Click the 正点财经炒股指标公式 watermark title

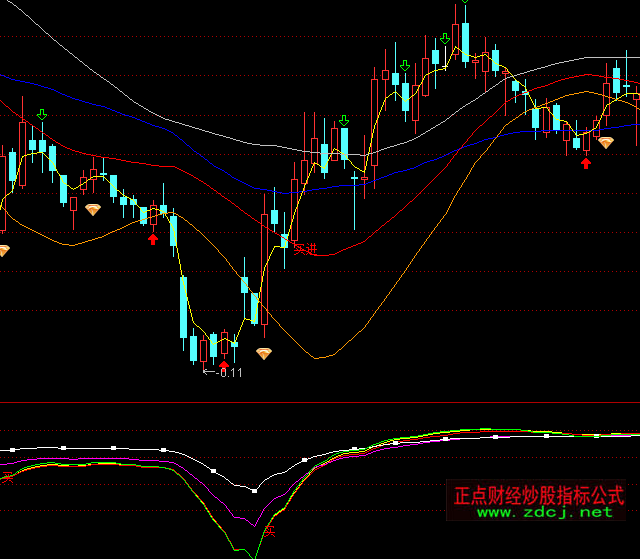click(x=539, y=495)
